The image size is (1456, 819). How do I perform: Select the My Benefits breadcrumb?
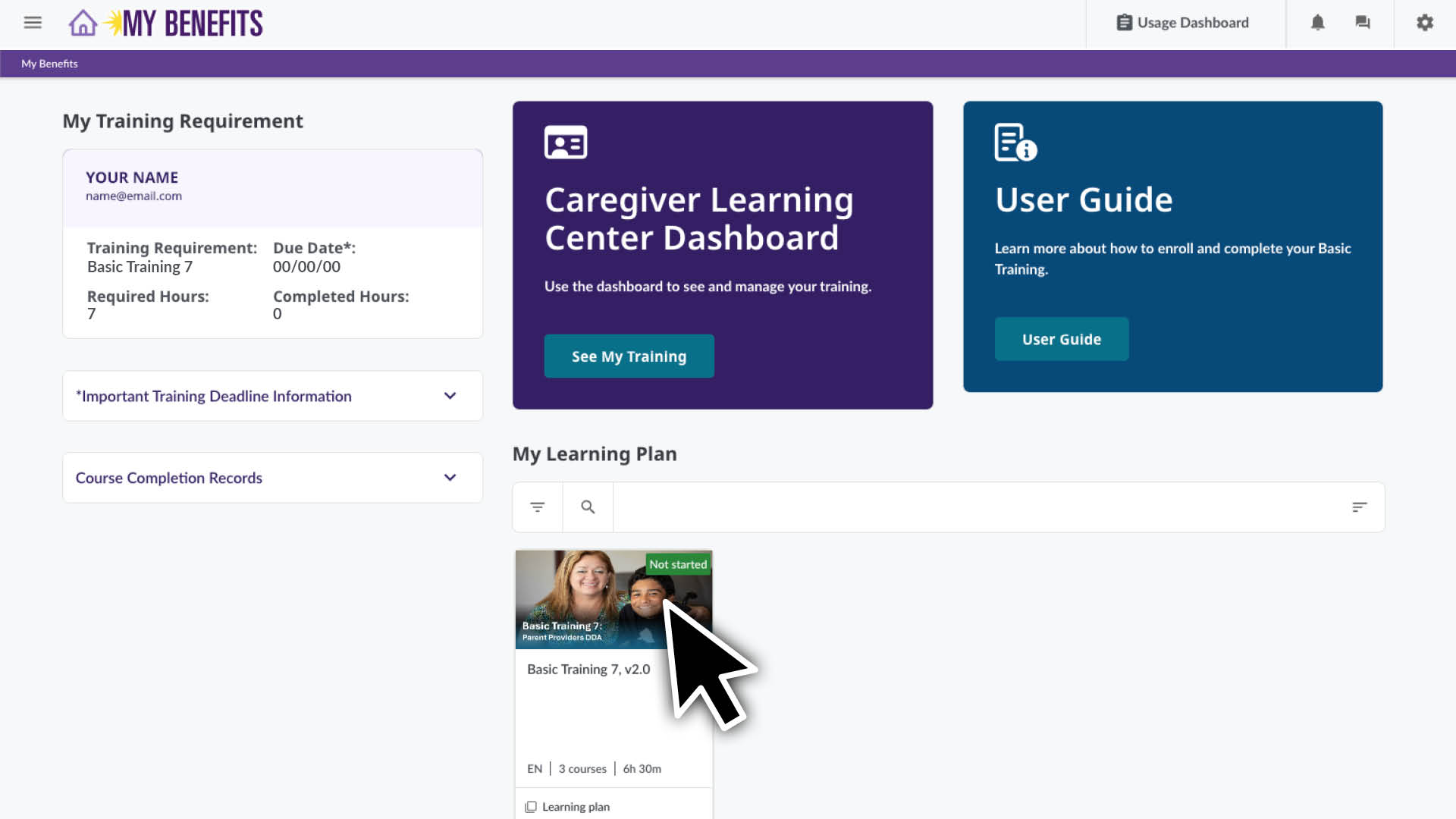click(49, 64)
